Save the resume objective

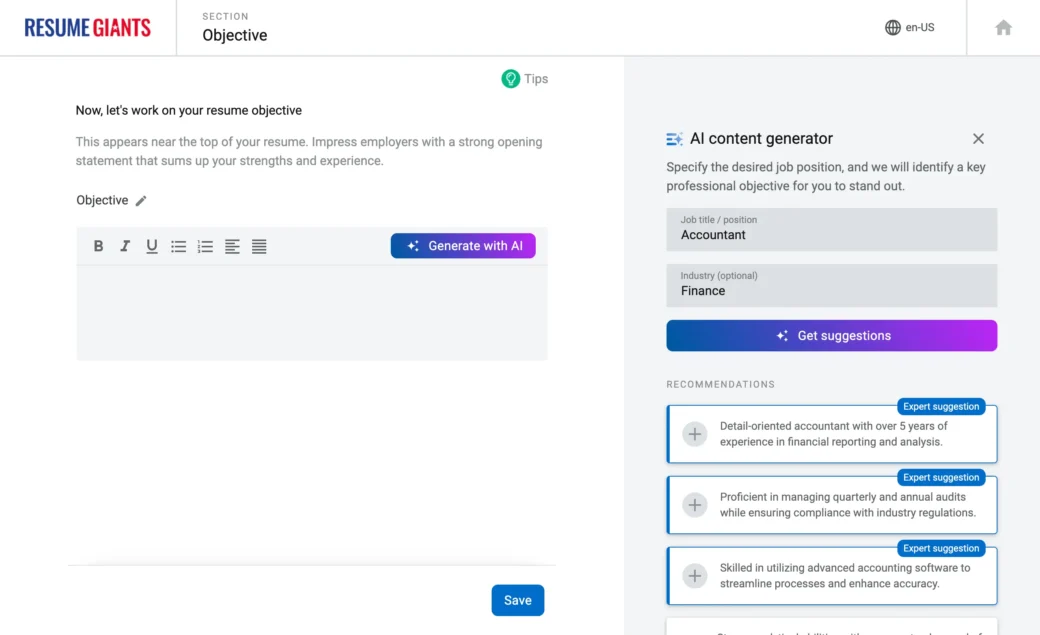click(x=517, y=600)
